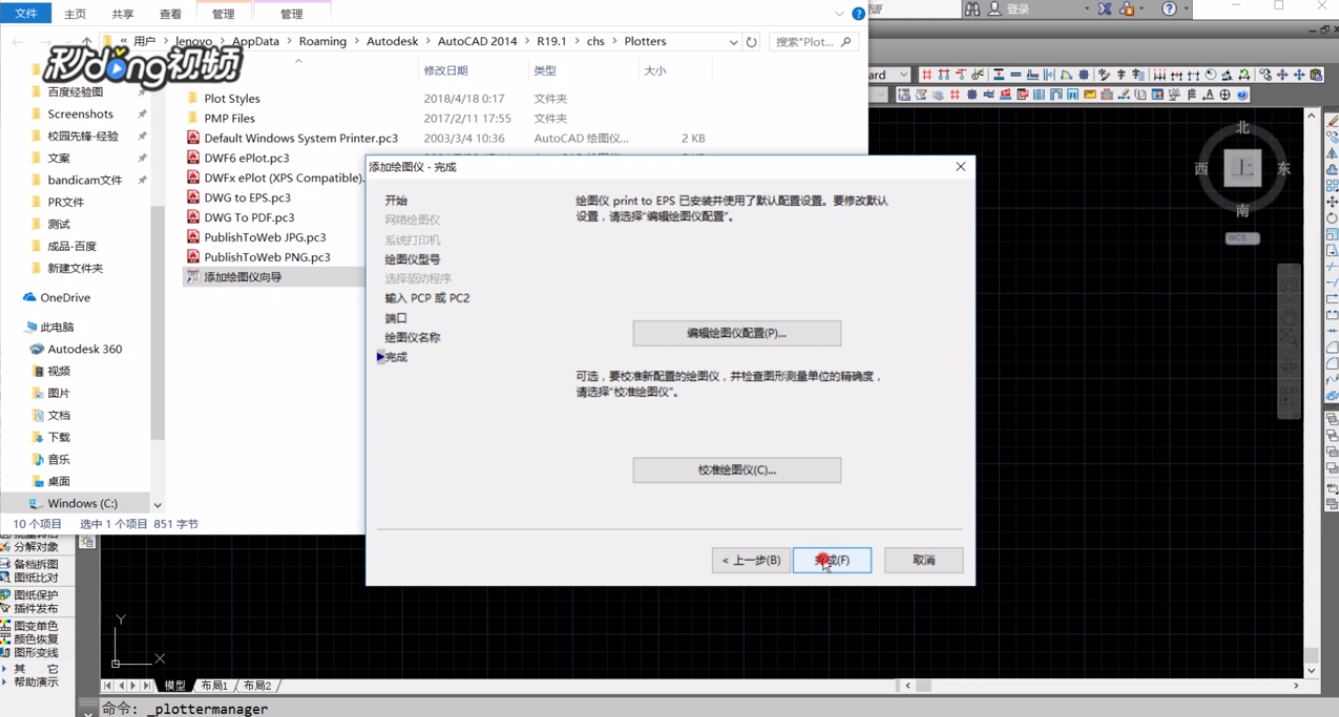Open the 文件 tab in File Explorer
This screenshot has height=717, width=1339.
pos(27,14)
